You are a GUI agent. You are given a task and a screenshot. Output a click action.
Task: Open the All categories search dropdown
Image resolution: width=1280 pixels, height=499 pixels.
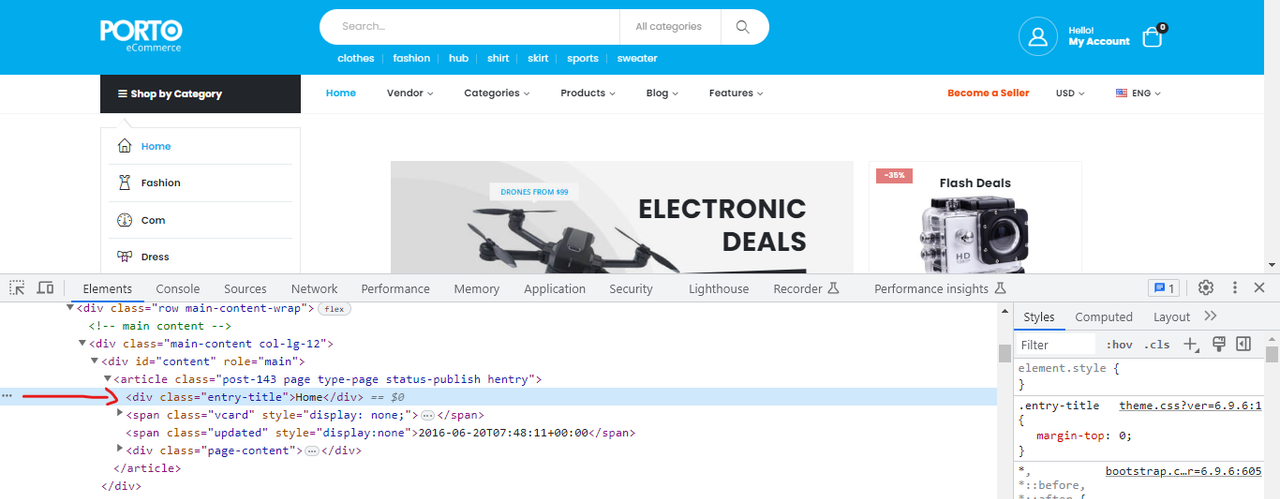[x=668, y=27]
